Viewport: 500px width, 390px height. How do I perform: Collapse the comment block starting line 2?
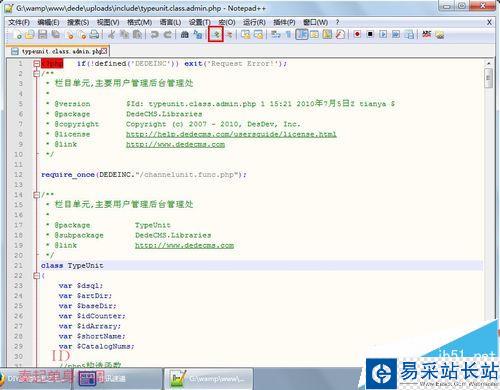37,73
